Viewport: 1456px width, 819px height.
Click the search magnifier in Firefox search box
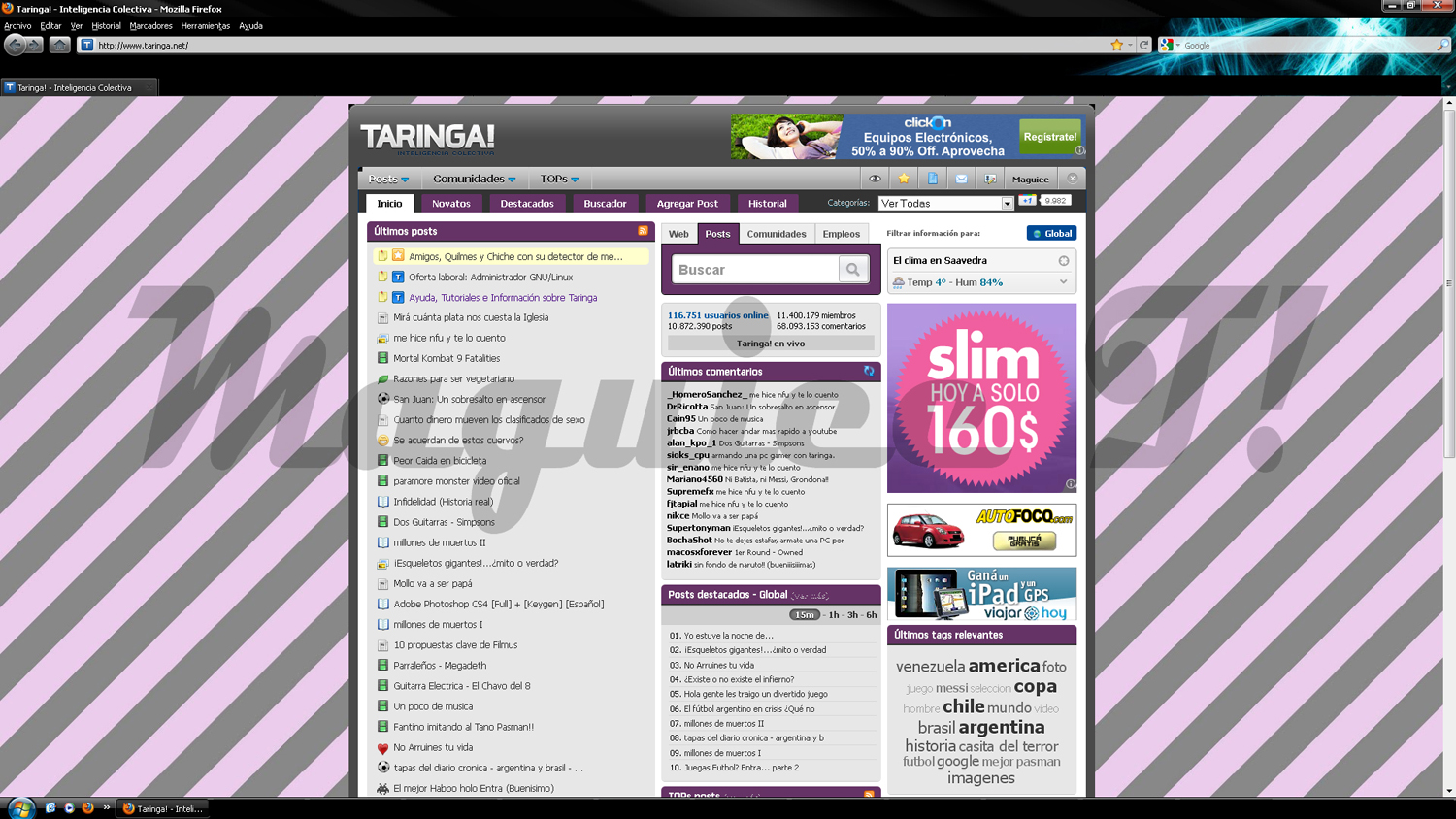pyautogui.click(x=1442, y=45)
